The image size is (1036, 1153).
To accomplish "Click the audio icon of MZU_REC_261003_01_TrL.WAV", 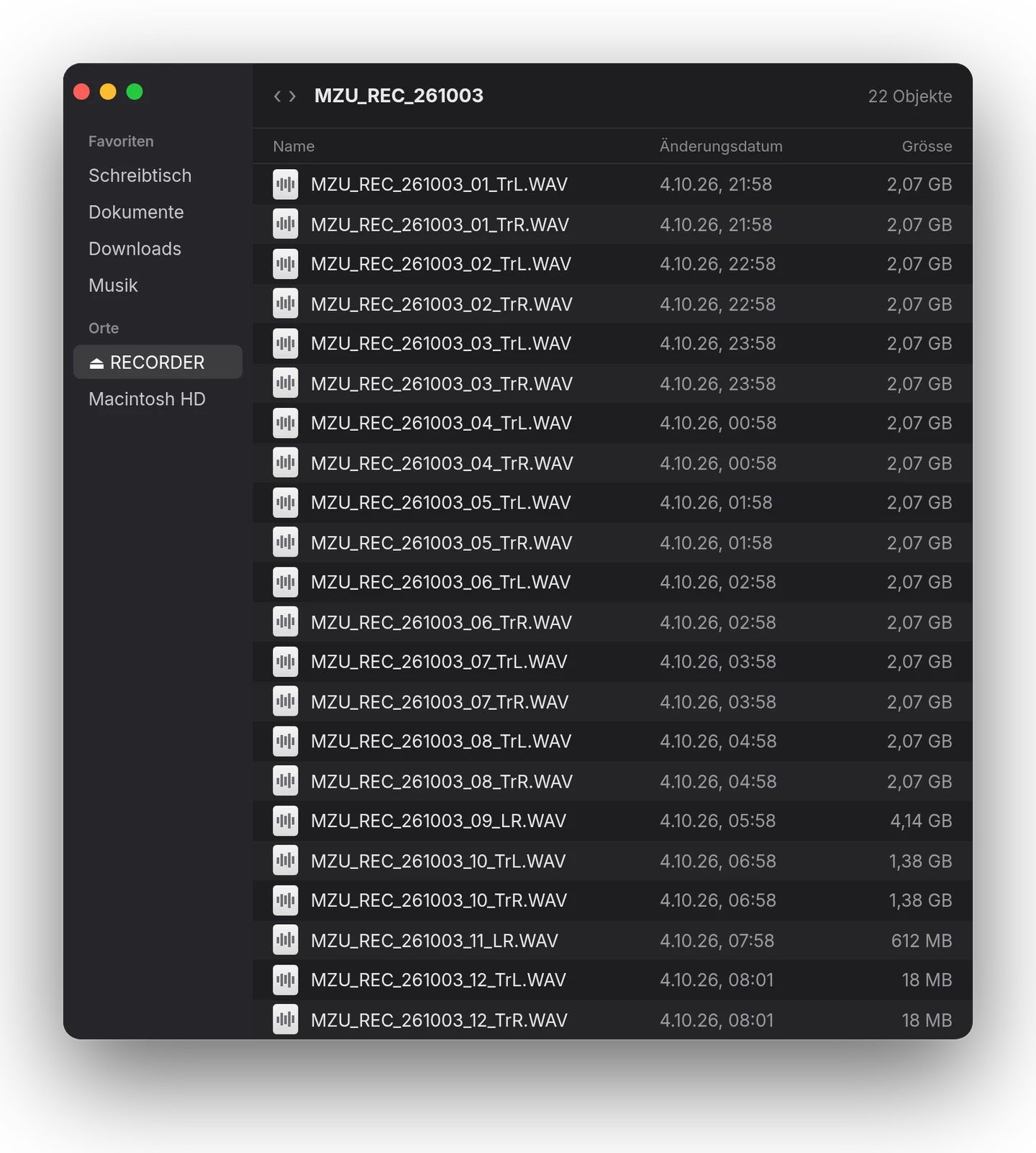I will pos(286,184).
